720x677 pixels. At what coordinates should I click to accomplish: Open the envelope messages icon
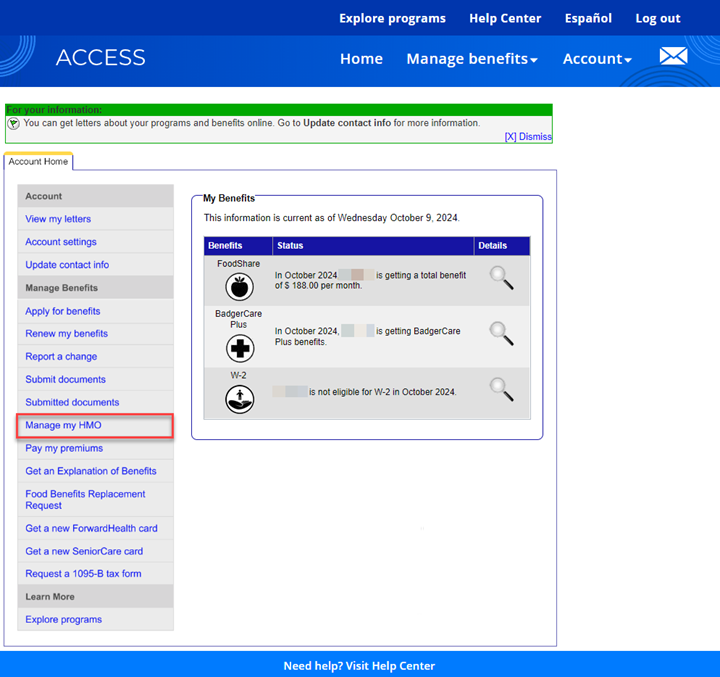coord(673,57)
